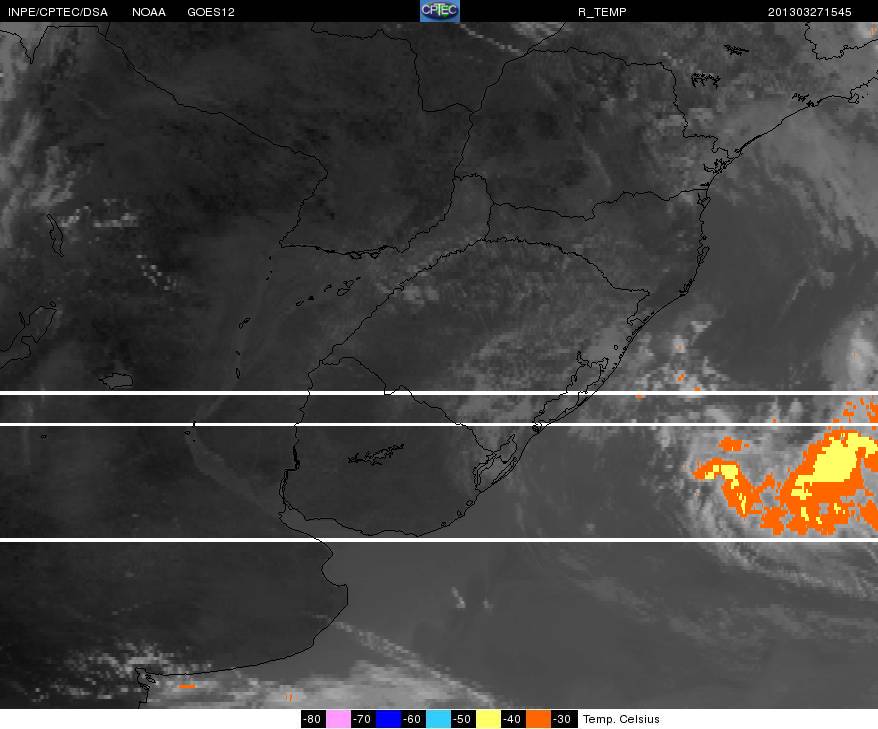This screenshot has width=878, height=729.
Task: Click the -80 legend value
Action: pyautogui.click(x=312, y=719)
